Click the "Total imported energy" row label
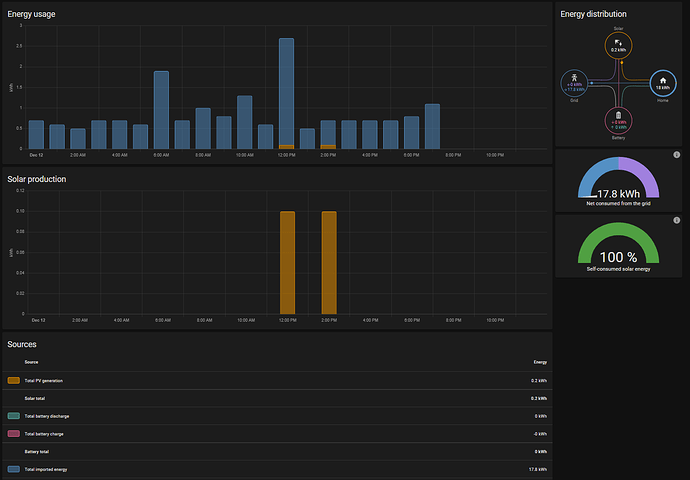This screenshot has width=690, height=480. click(x=46, y=469)
